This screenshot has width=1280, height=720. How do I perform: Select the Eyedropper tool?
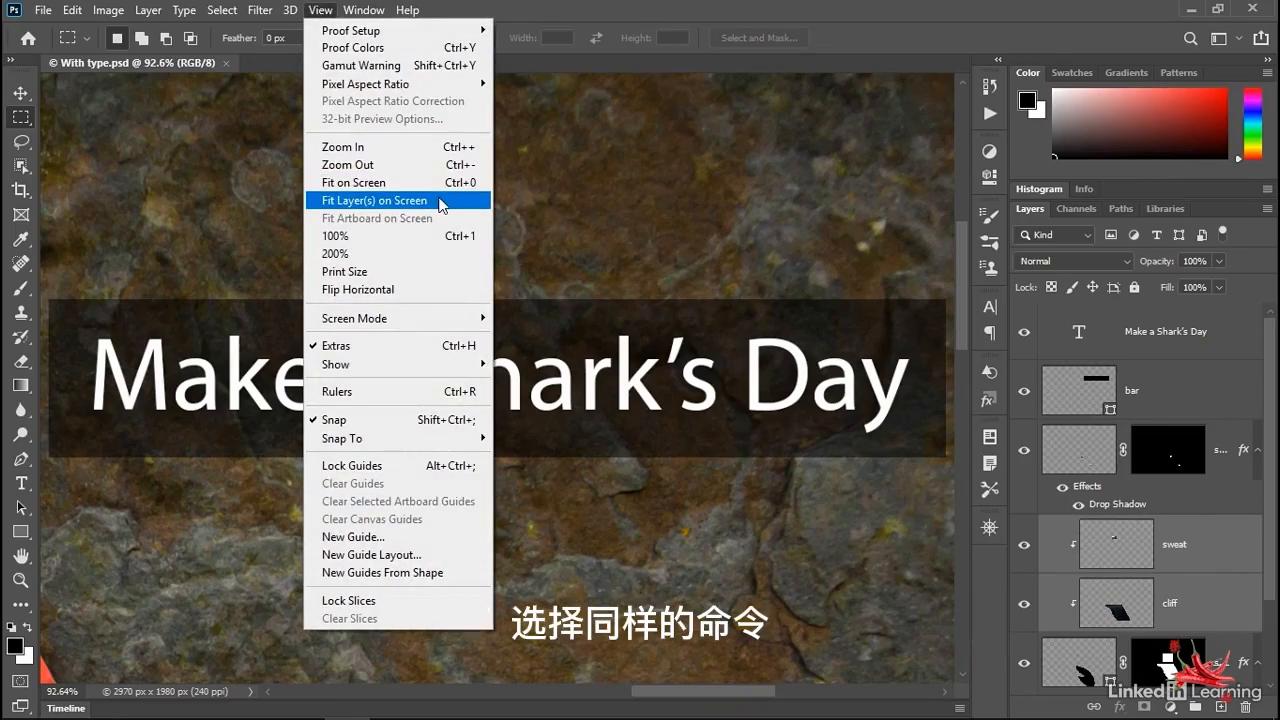[x=21, y=239]
